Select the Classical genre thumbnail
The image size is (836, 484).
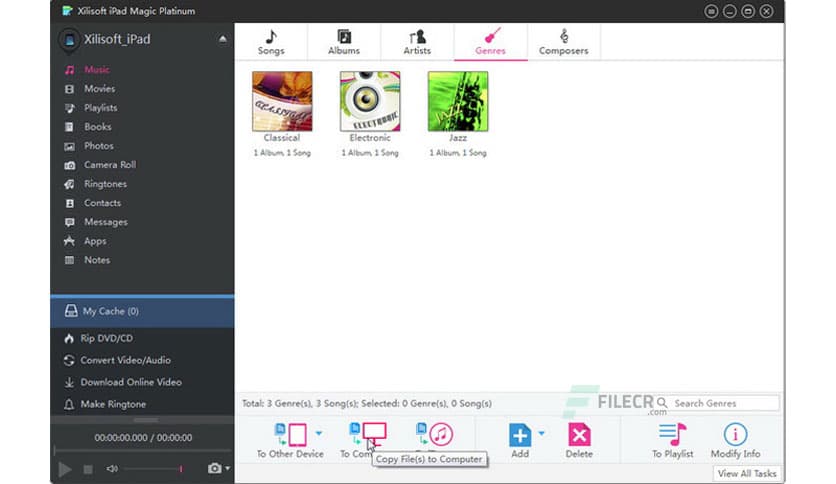(282, 101)
